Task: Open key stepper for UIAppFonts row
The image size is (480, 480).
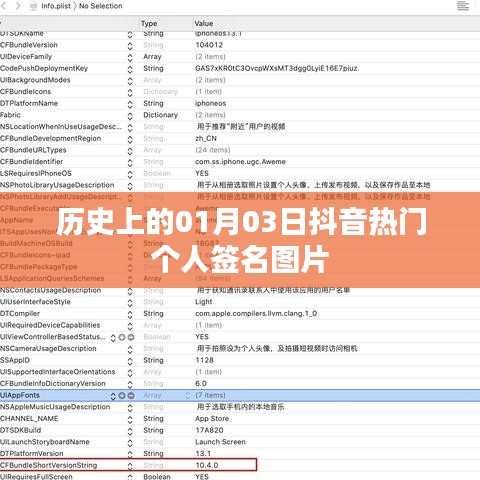Action: (x=113, y=396)
